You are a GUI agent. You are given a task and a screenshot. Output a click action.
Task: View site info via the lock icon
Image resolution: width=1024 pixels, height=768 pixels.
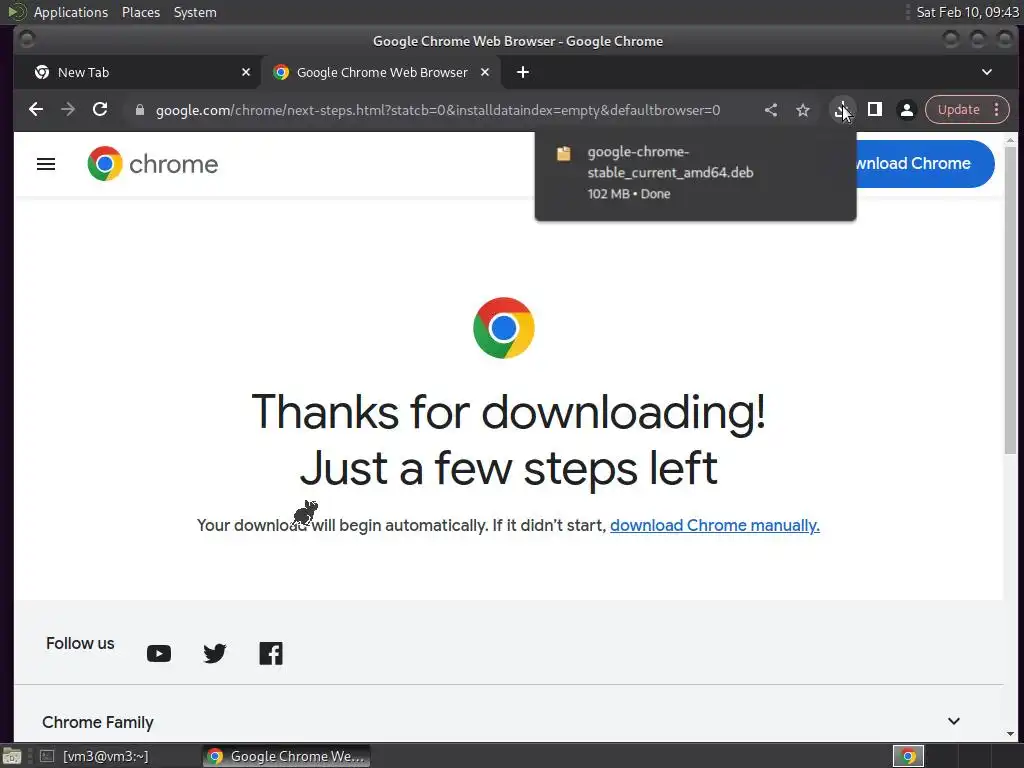pyautogui.click(x=139, y=110)
